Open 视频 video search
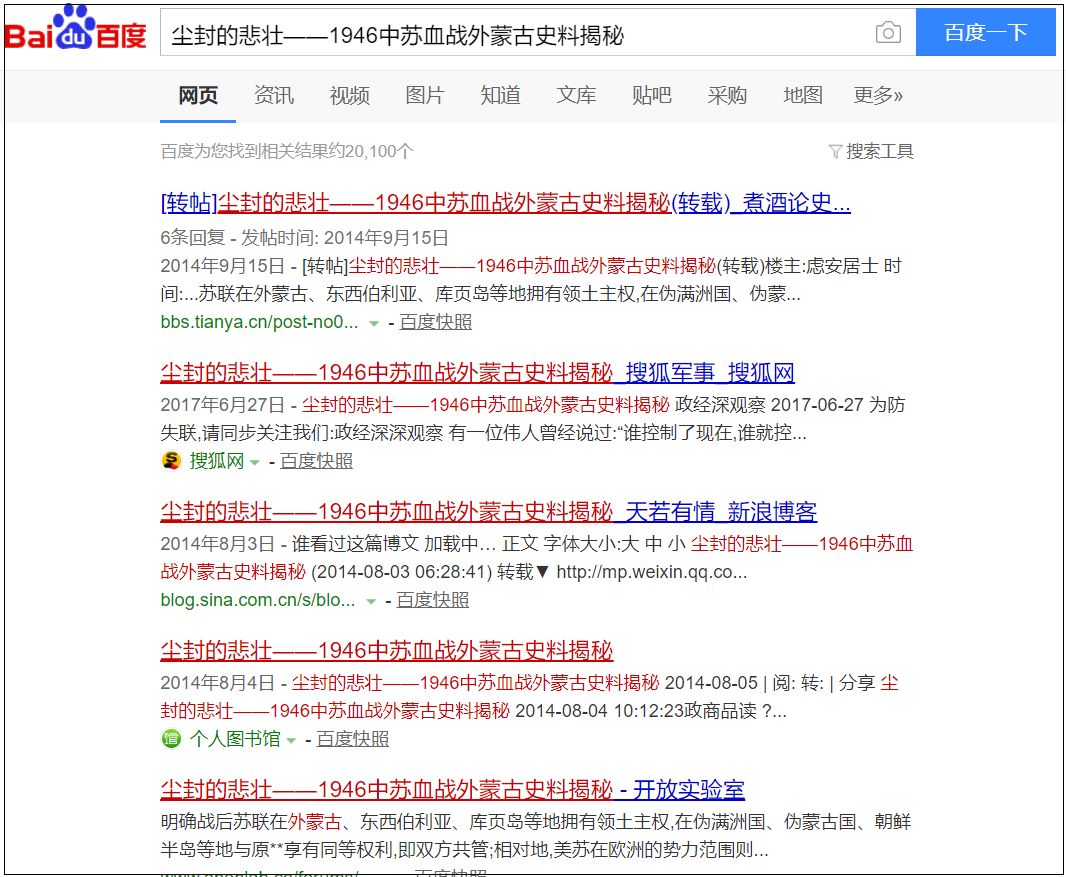The height and width of the screenshot is (877, 1066). coord(349,95)
